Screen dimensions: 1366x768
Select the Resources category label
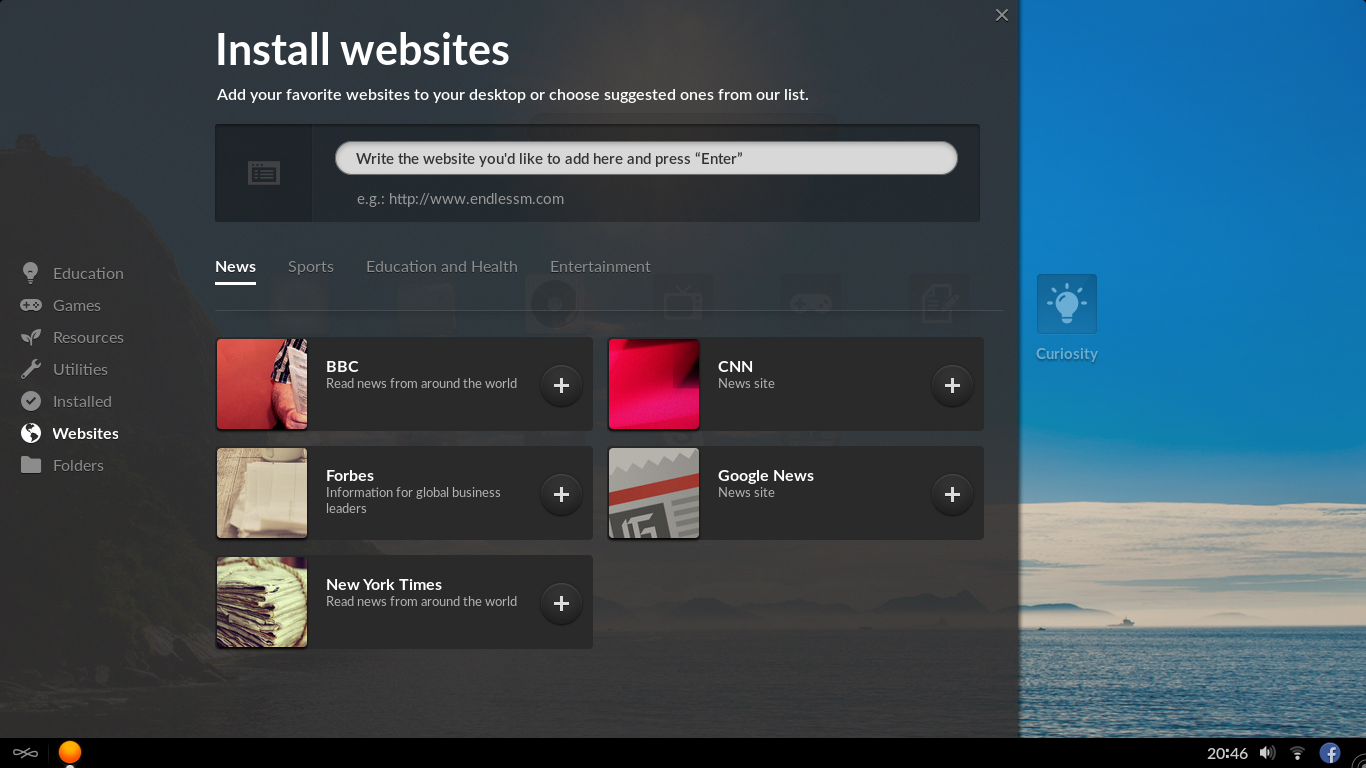point(88,337)
